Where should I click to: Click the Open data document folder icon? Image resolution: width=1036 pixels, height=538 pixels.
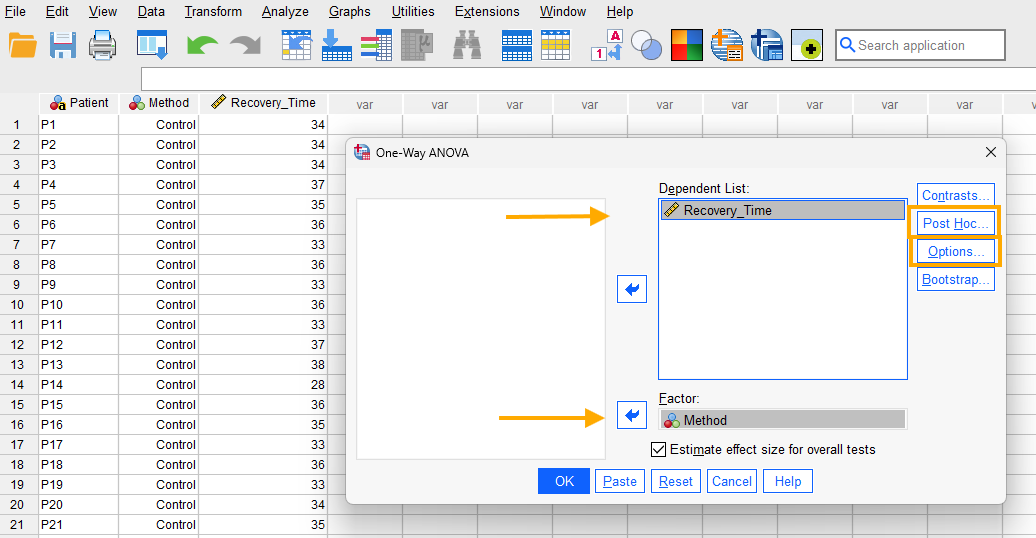click(22, 45)
